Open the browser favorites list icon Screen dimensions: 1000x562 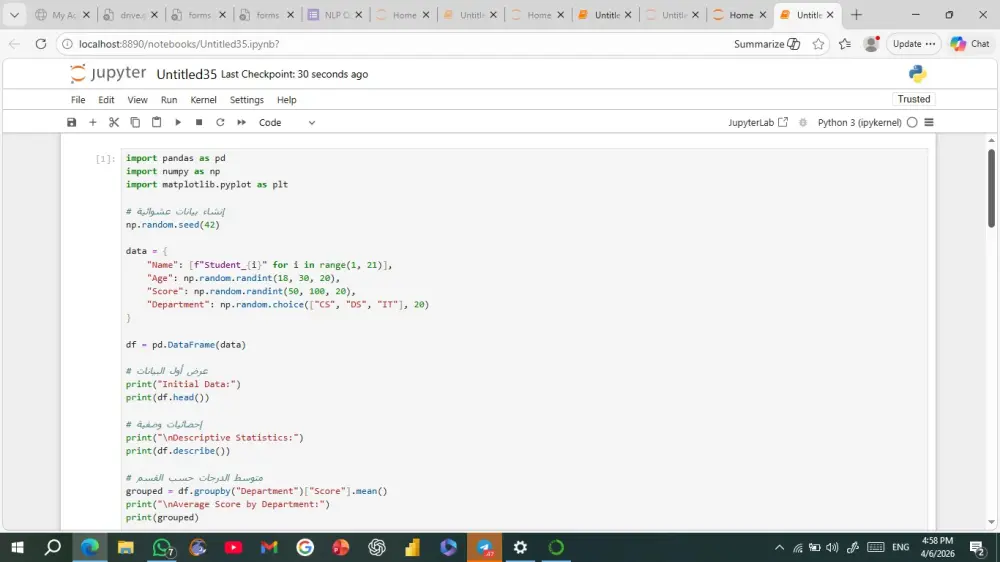[x=844, y=44]
